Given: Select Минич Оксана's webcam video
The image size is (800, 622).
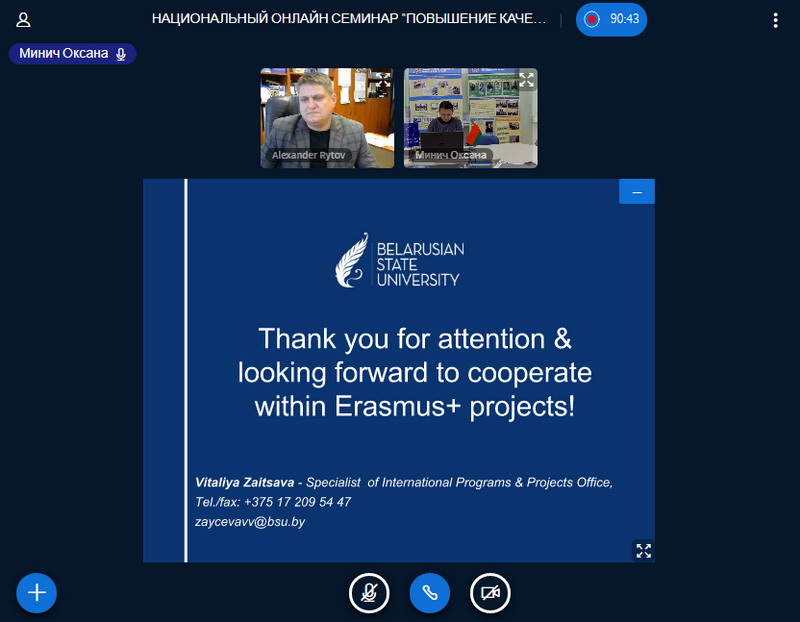Looking at the screenshot, I should pyautogui.click(x=470, y=112).
